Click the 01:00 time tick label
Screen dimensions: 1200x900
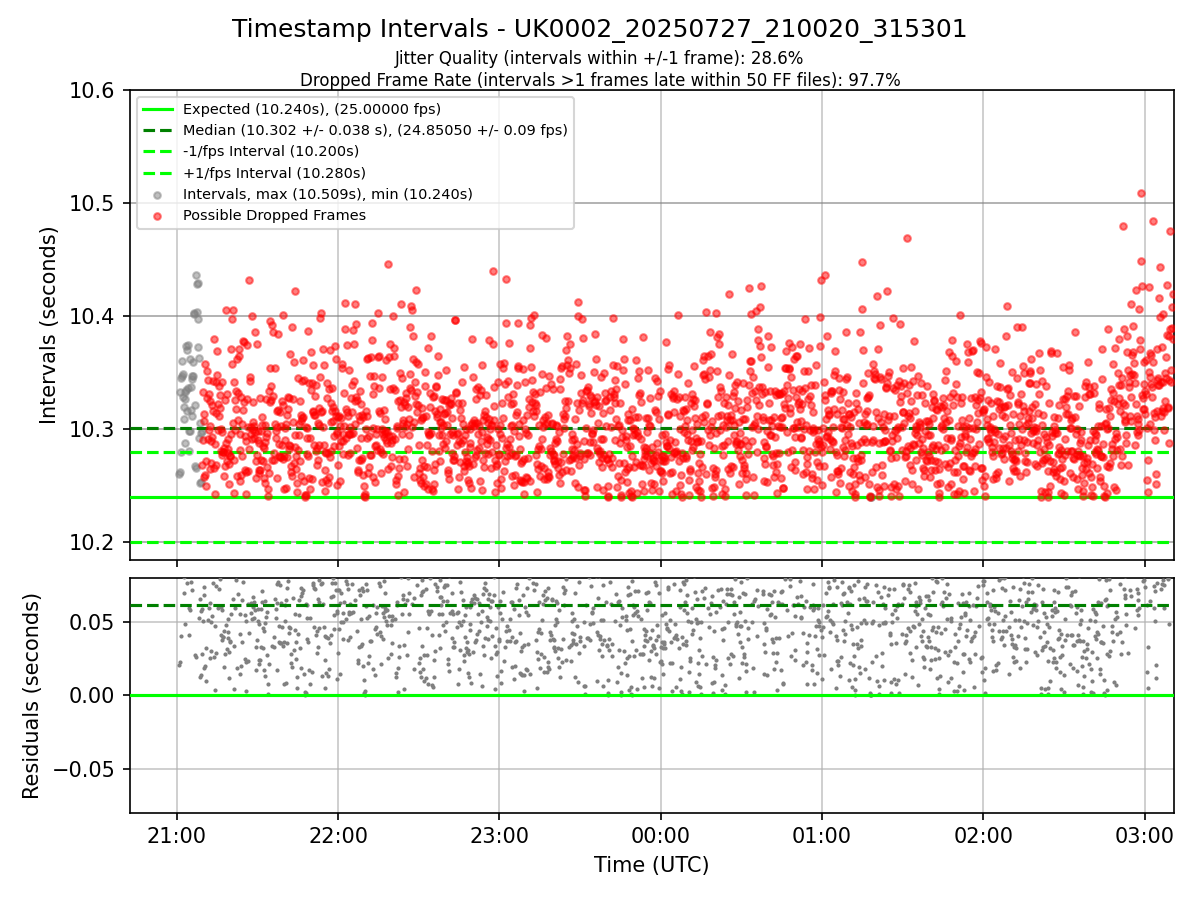[x=822, y=834]
